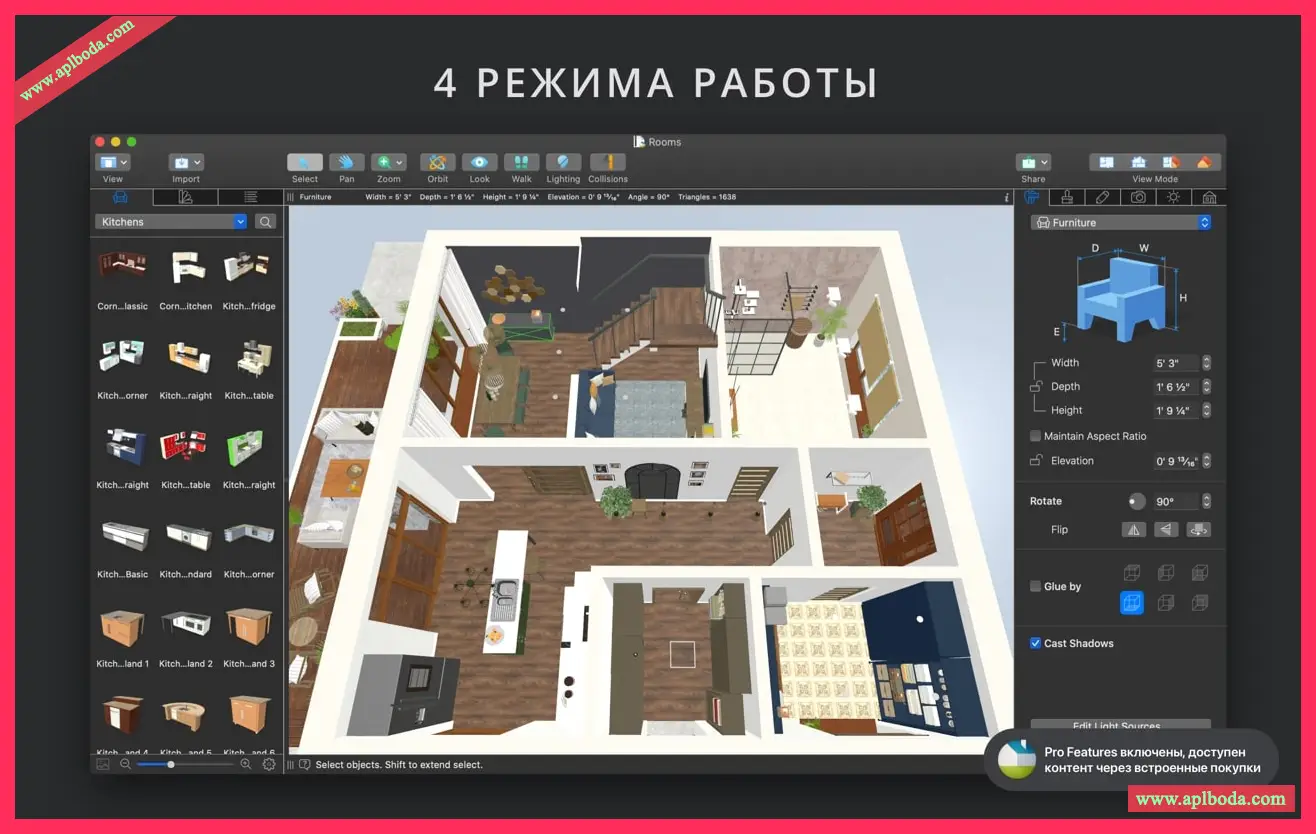Open the furniture library tab
This screenshot has width=1316, height=834.
(121, 197)
